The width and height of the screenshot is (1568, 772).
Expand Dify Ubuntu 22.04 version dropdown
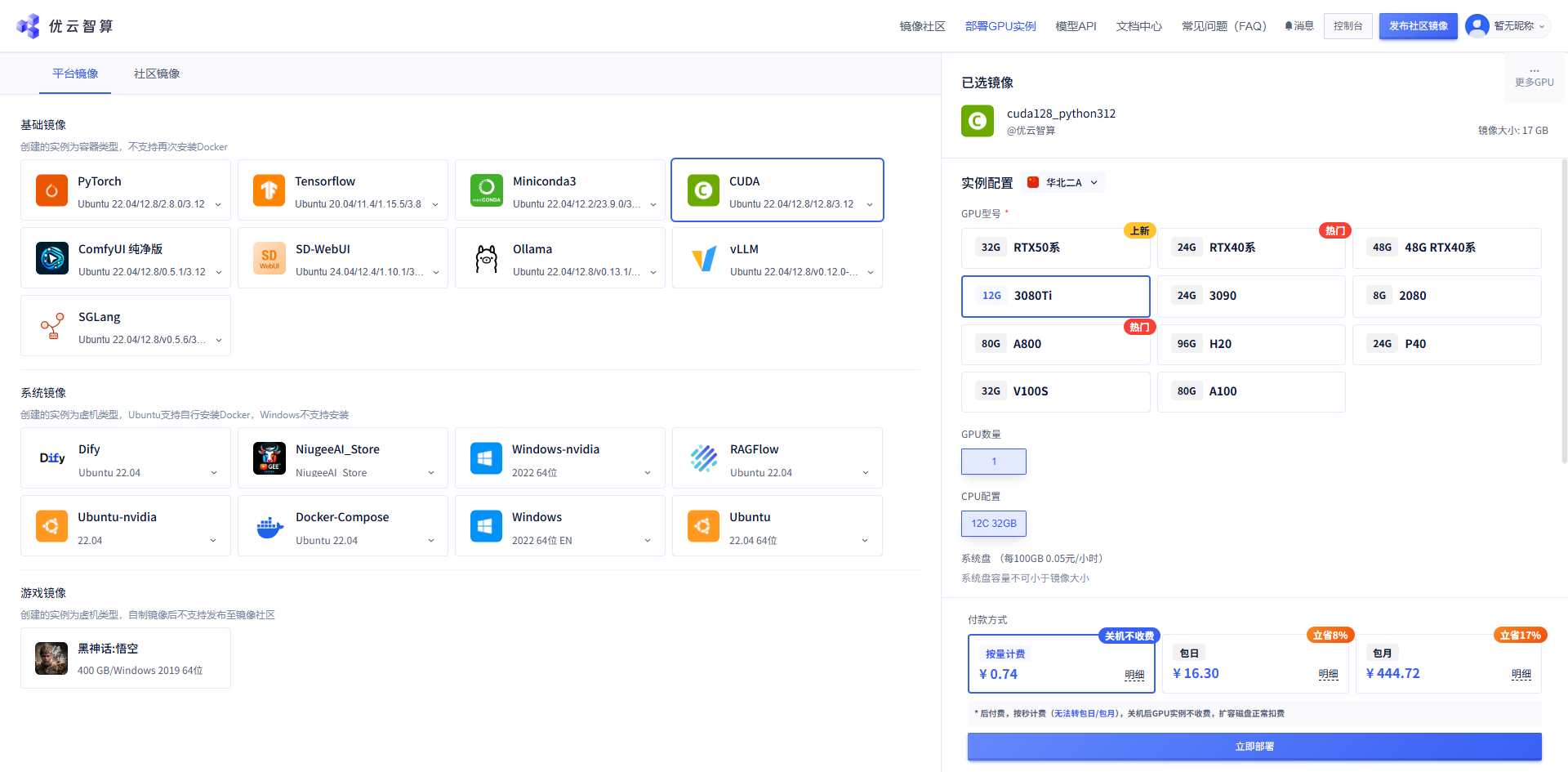pyautogui.click(x=214, y=473)
